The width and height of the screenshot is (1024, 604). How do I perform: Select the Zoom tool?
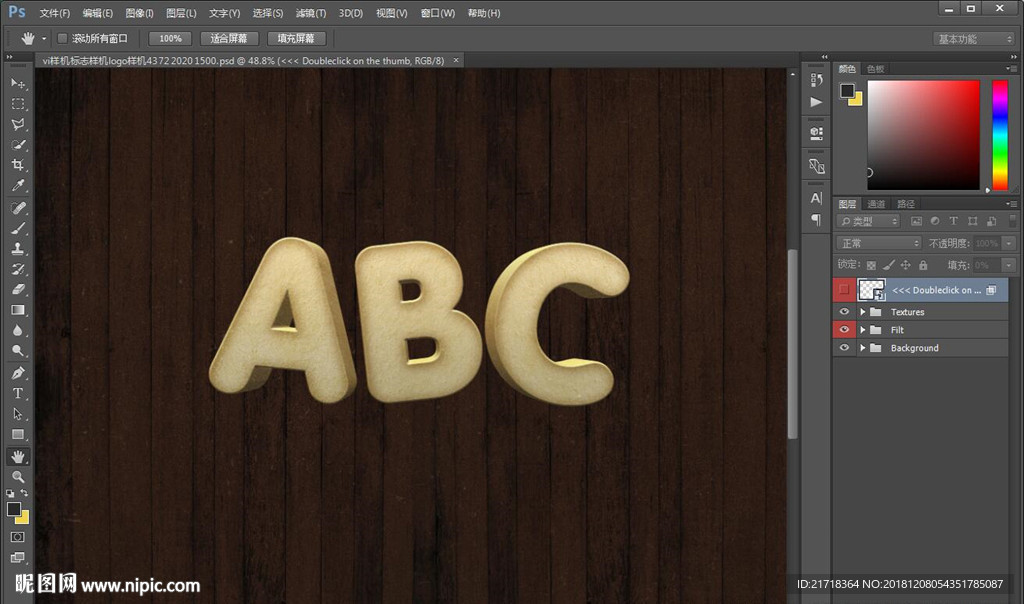click(x=18, y=477)
